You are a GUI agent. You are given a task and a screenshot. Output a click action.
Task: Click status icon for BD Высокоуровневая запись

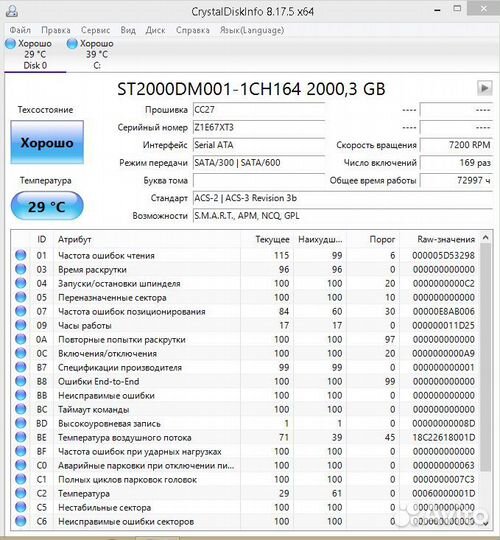21,423
